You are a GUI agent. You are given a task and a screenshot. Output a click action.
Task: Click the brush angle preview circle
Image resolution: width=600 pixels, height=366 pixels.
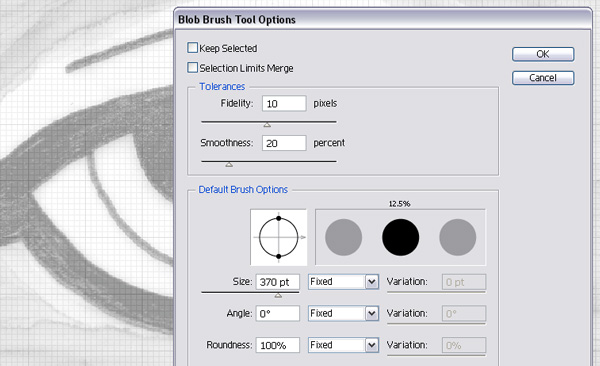(x=279, y=237)
